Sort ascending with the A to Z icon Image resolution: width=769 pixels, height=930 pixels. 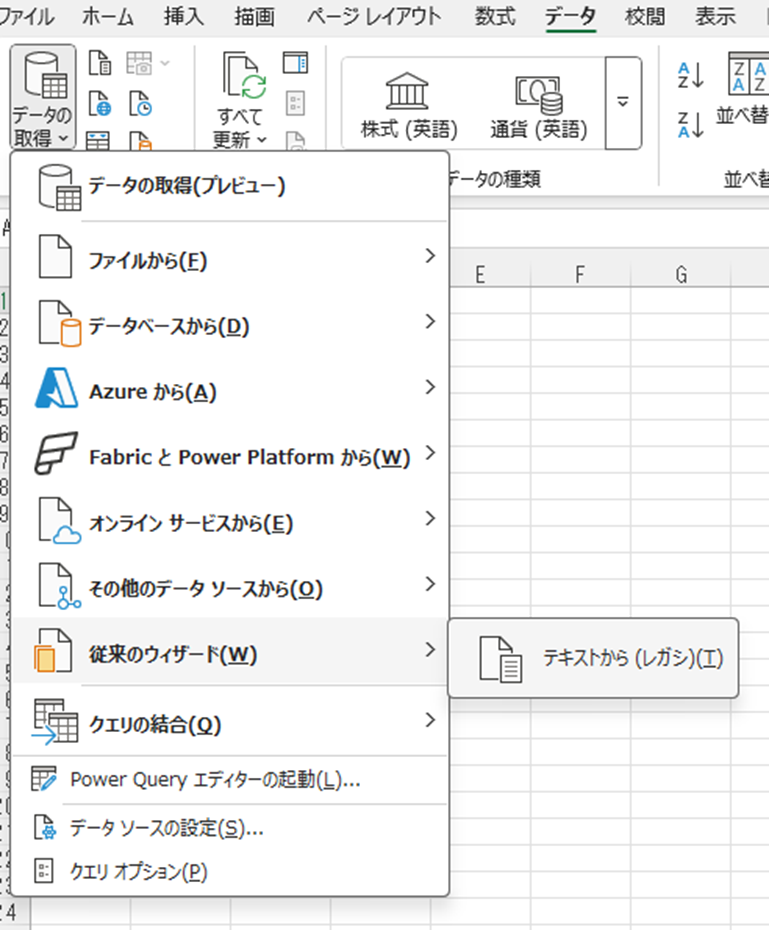click(691, 74)
